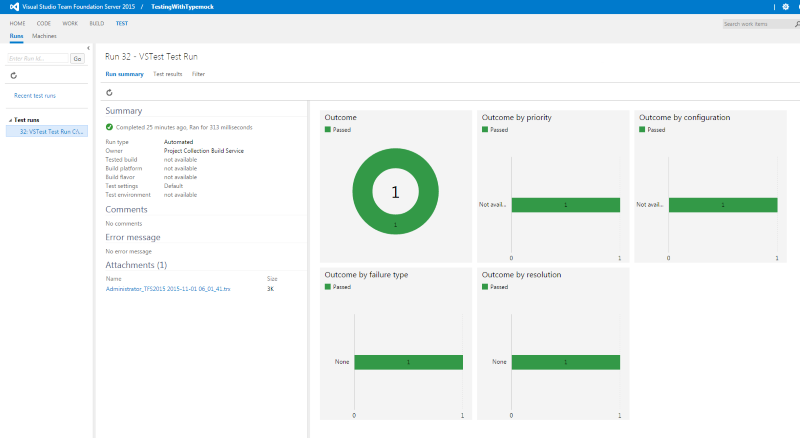Open settings via the gear icon
The height and width of the screenshot is (438, 800).
point(785,7)
